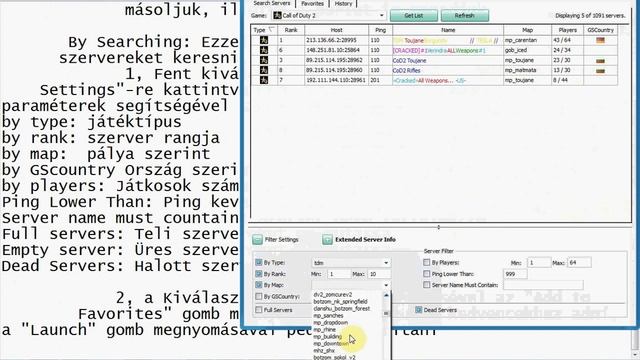Click the By Rank Max input field
Image resolution: width=640 pixels, height=360 pixels.
coord(378,274)
